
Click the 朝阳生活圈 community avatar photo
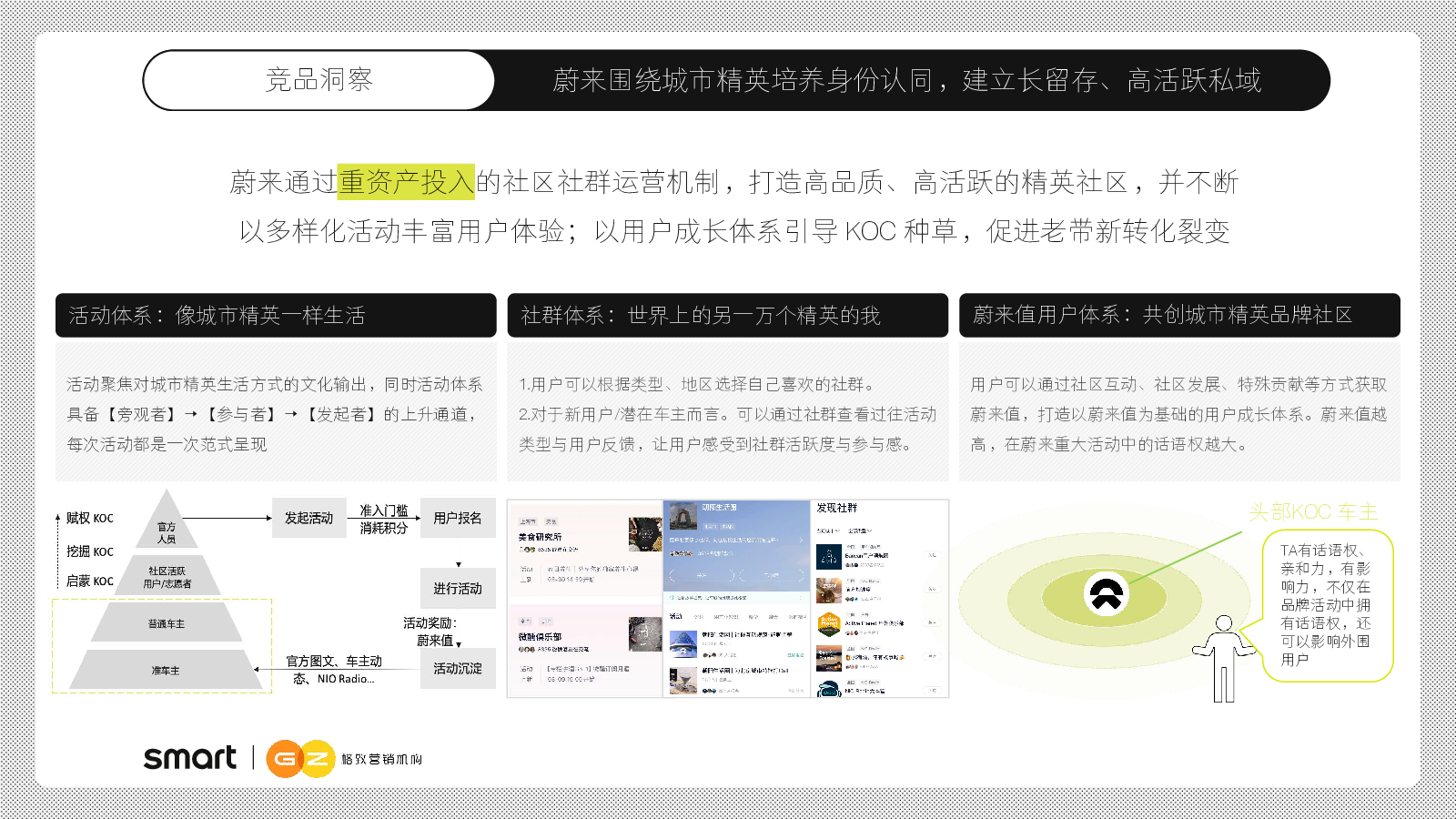[x=682, y=517]
